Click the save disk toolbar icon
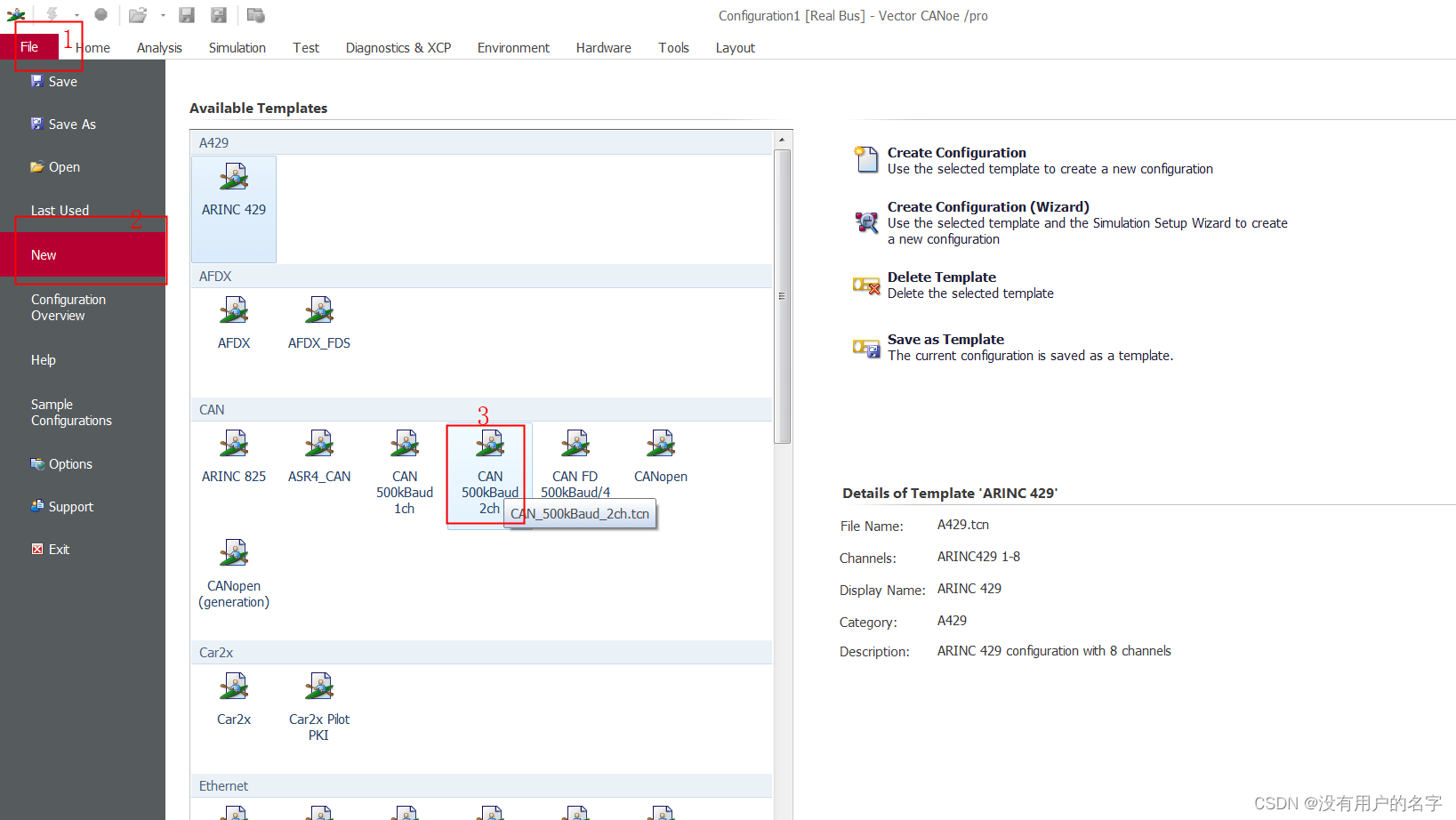This screenshot has width=1456, height=820. pyautogui.click(x=187, y=15)
